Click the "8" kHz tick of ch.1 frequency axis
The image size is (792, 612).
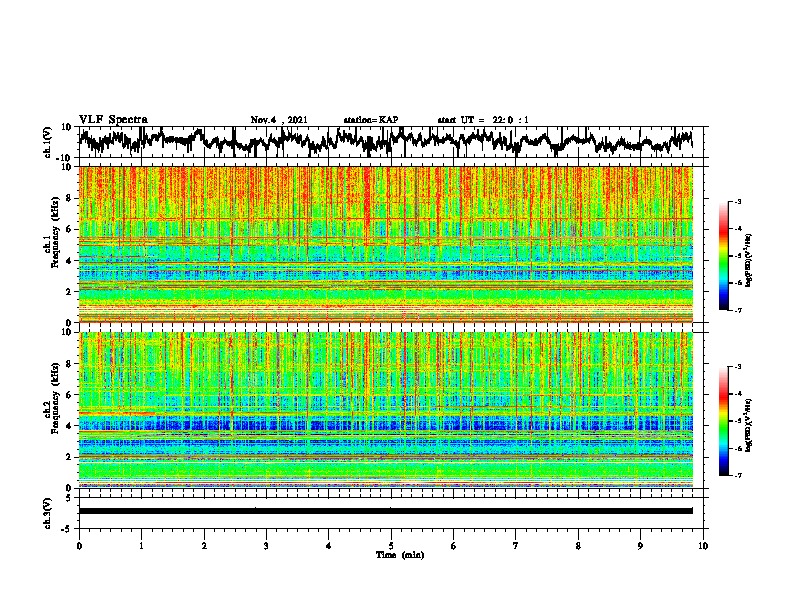point(70,198)
